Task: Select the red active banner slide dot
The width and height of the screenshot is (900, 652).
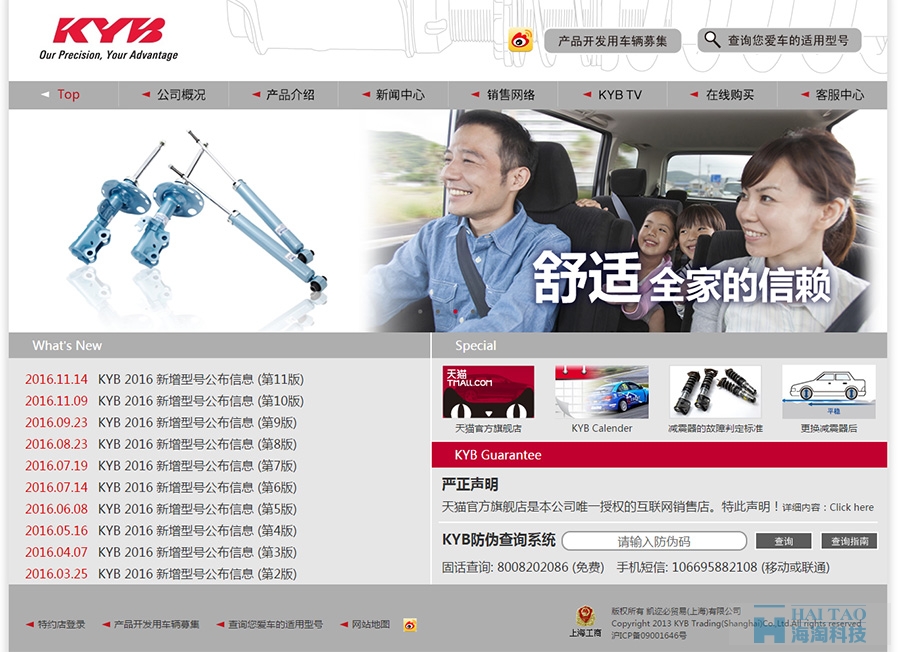Action: click(455, 311)
